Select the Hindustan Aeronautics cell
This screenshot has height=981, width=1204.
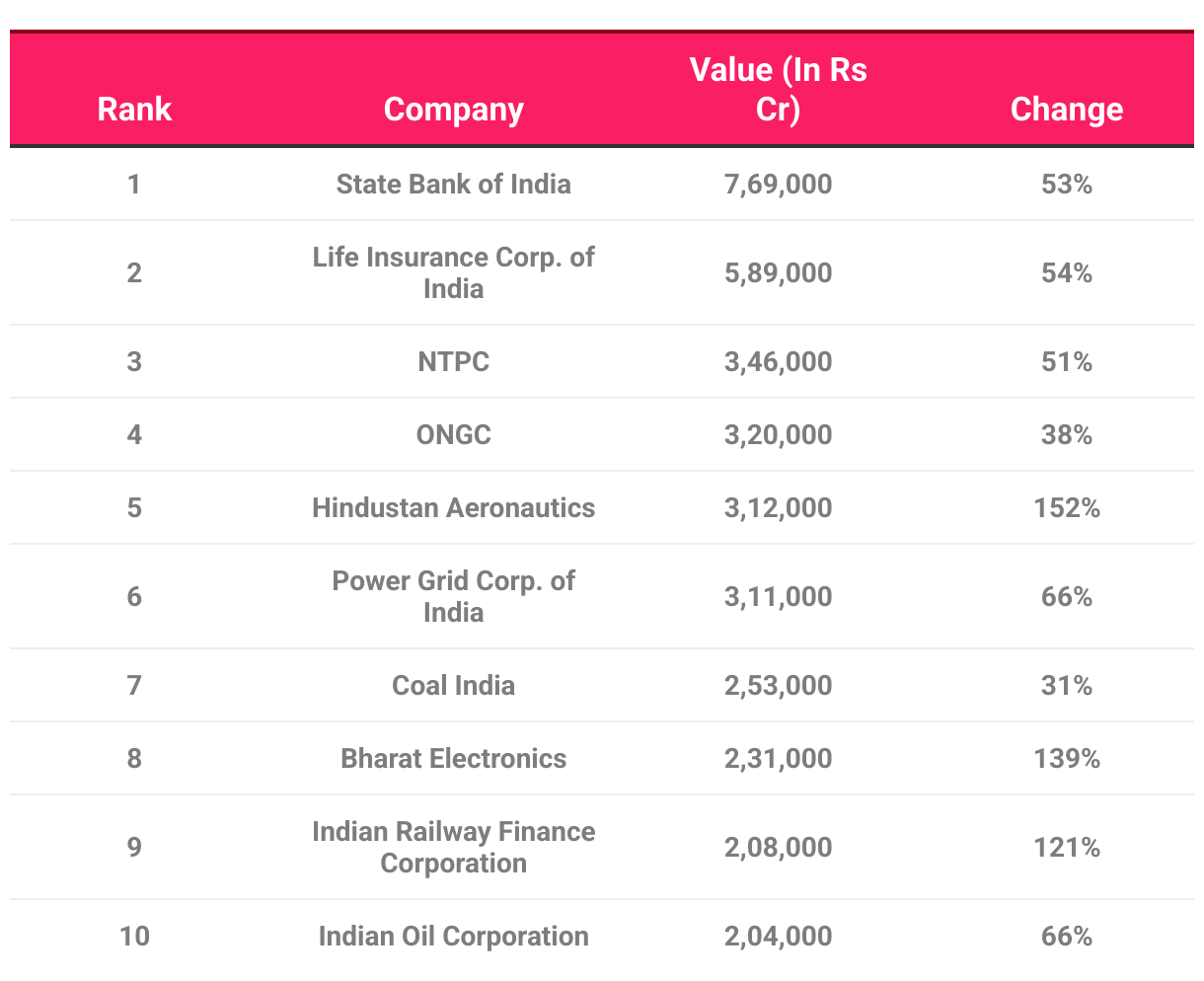pyautogui.click(x=453, y=508)
